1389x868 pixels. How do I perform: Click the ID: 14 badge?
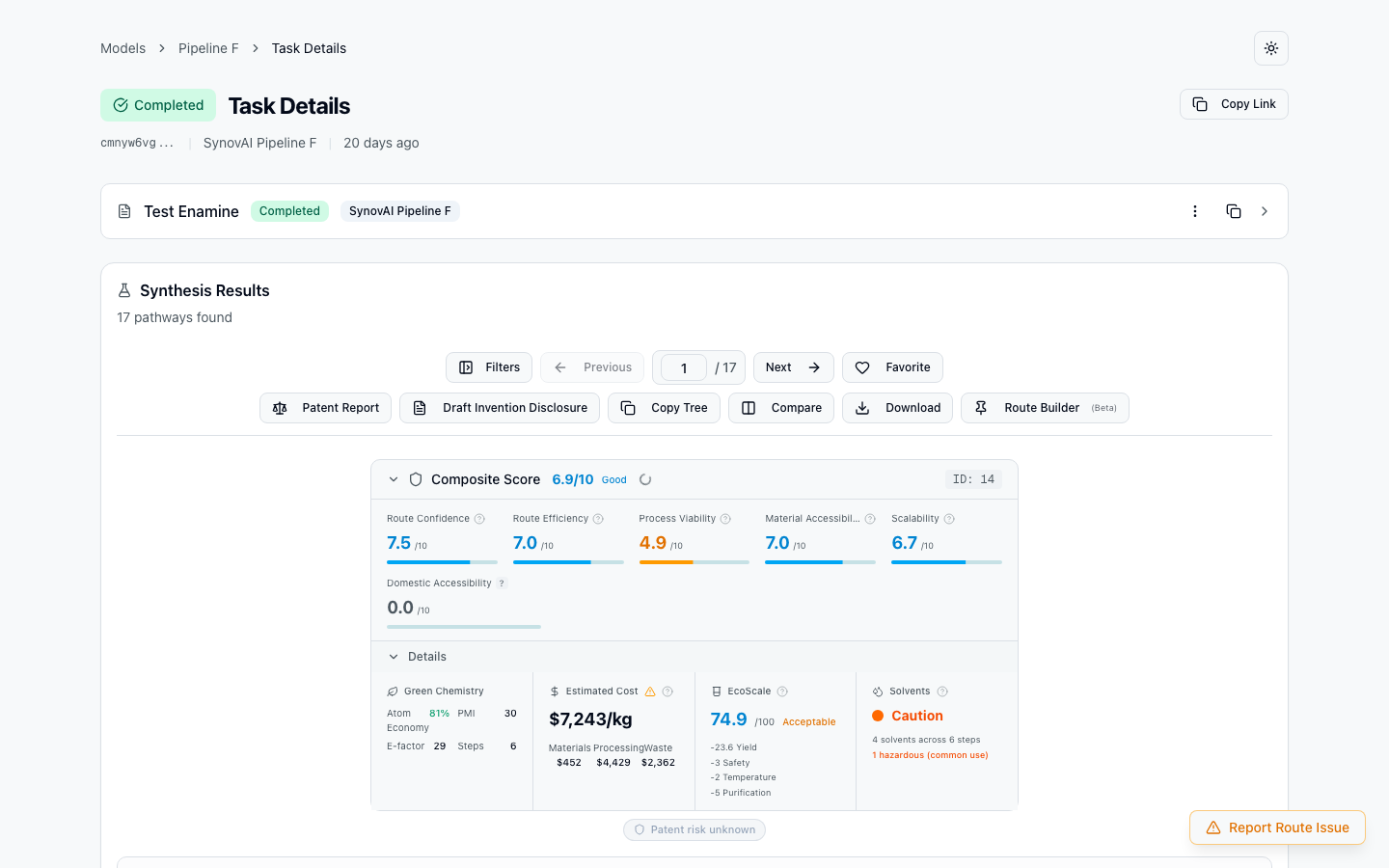point(973,479)
